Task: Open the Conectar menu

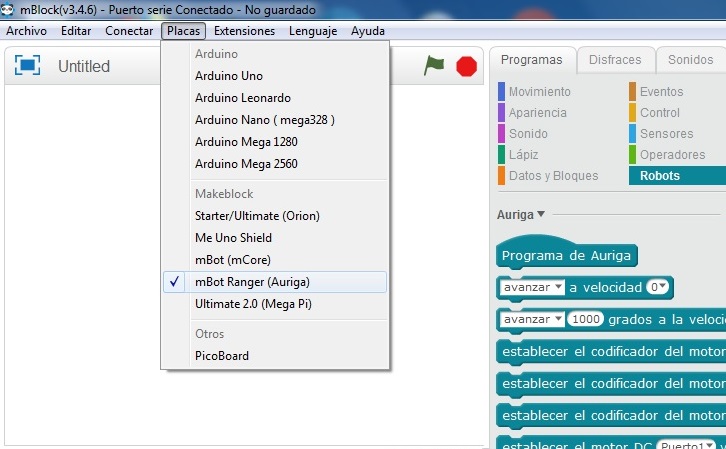Action: 129,31
